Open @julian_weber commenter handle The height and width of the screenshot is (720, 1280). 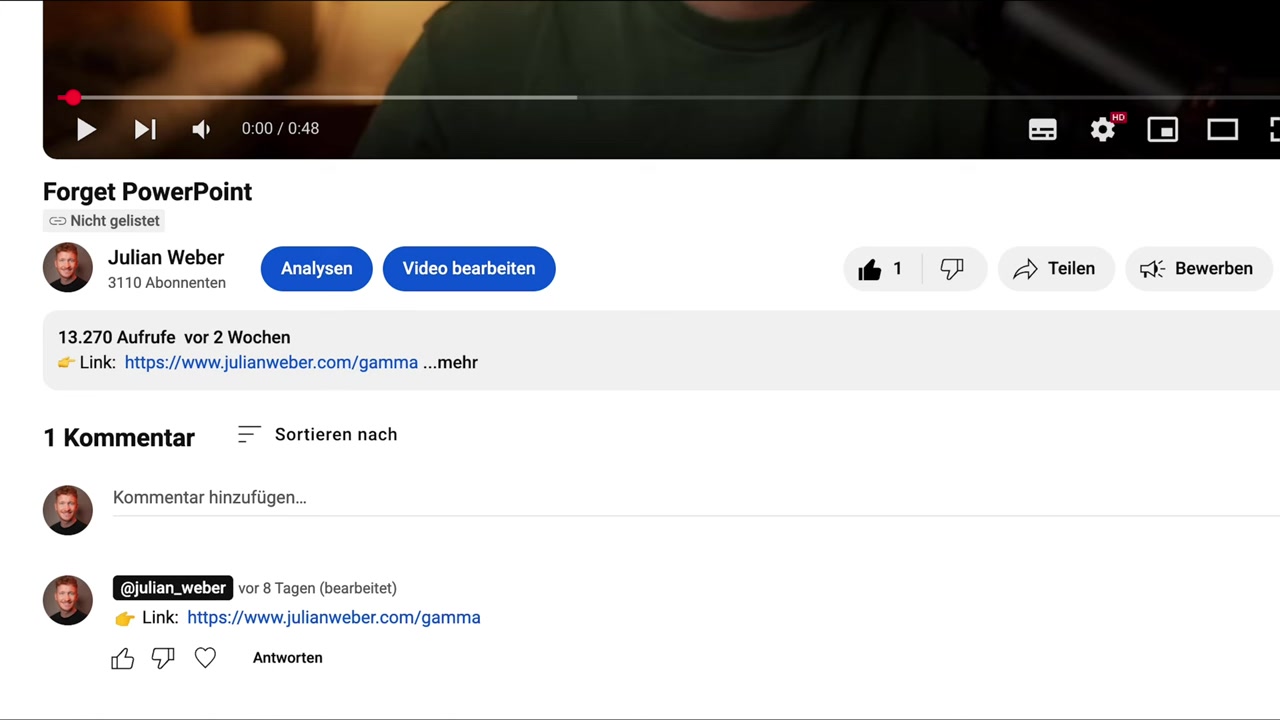pyautogui.click(x=173, y=588)
